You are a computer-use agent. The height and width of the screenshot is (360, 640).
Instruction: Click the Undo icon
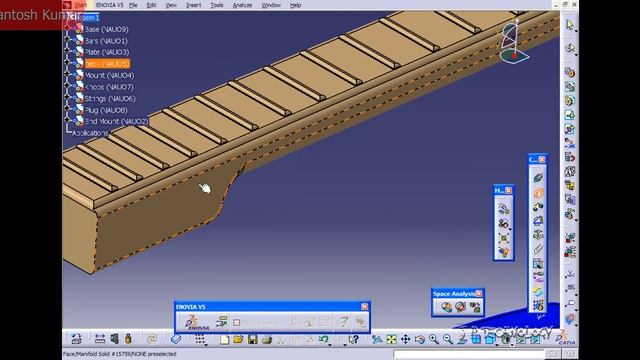pyautogui.click(x=324, y=339)
